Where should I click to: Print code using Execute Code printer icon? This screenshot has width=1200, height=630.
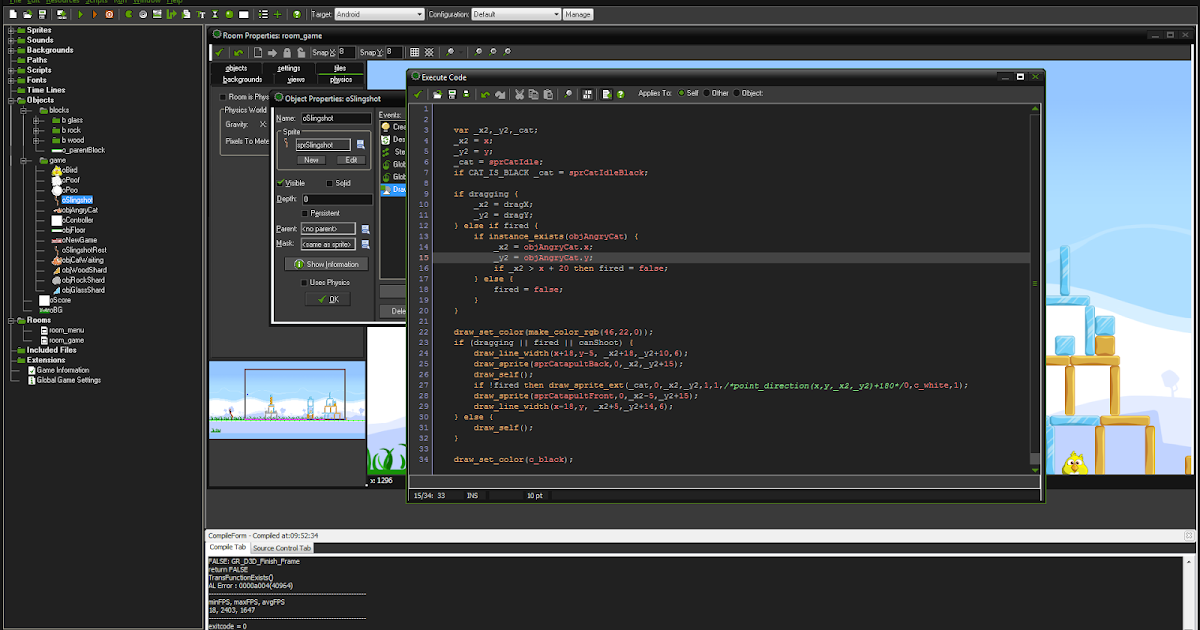466,94
